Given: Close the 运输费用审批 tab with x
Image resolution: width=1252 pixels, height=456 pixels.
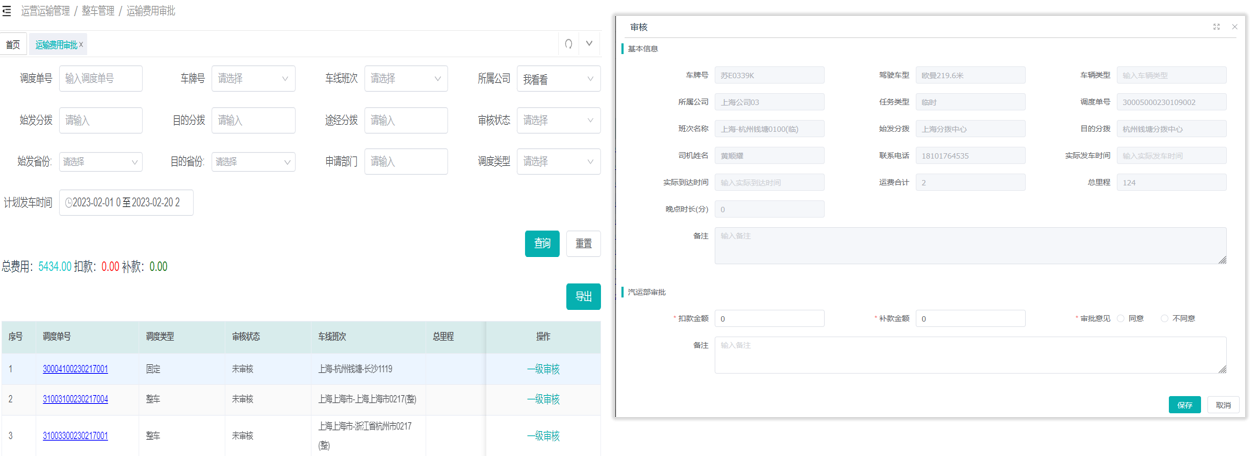Looking at the screenshot, I should click(82, 45).
